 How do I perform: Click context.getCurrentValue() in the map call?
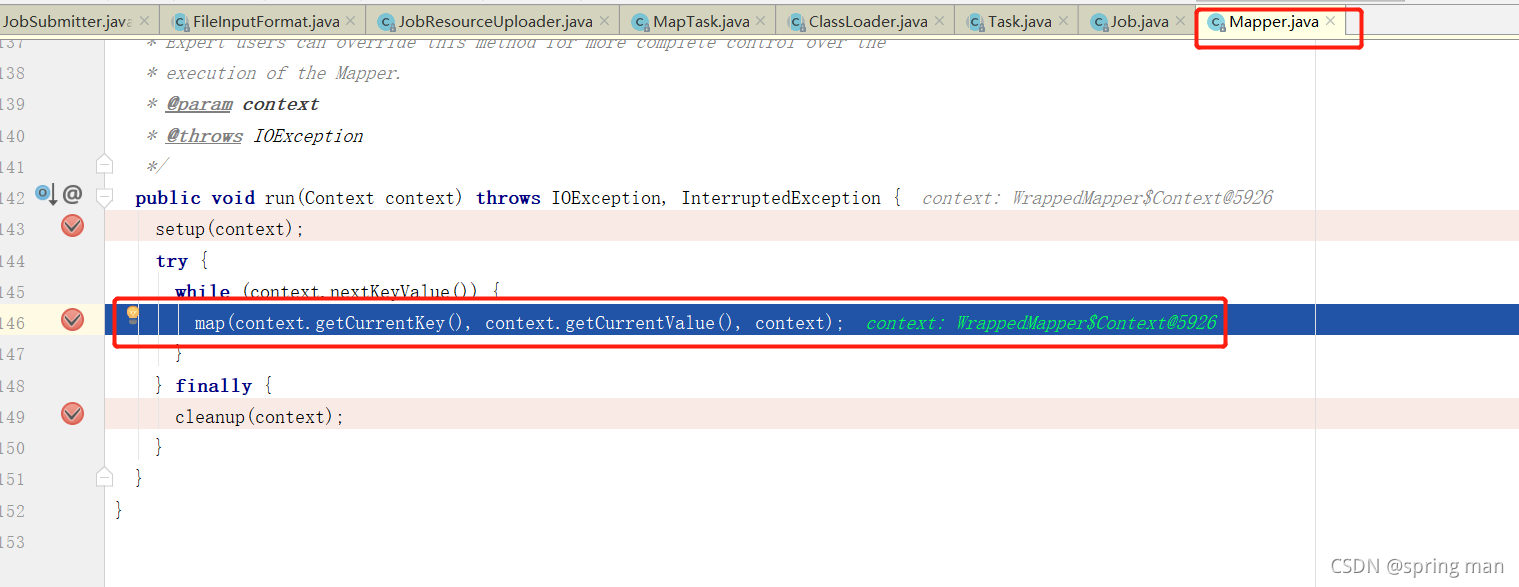coord(612,323)
